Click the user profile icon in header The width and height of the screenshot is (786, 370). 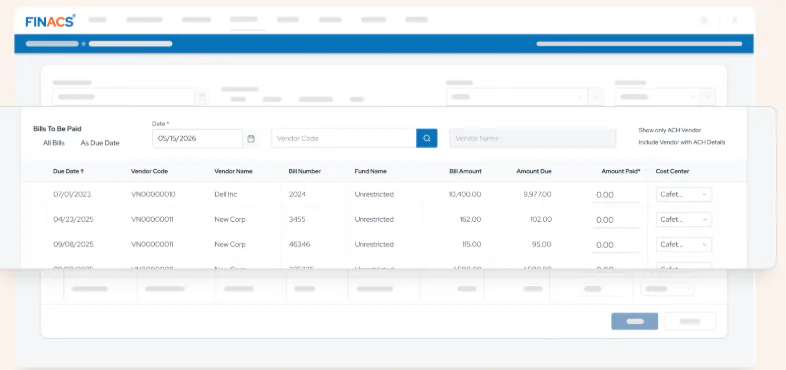click(x=735, y=21)
